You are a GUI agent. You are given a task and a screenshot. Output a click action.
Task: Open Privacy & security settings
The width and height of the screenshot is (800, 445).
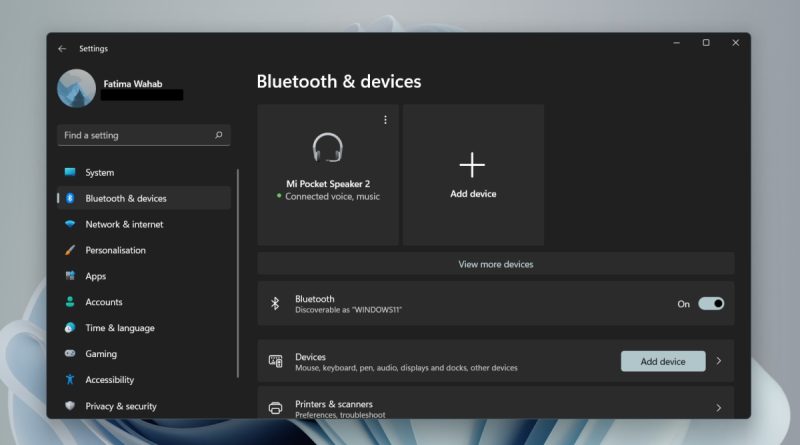click(144, 406)
